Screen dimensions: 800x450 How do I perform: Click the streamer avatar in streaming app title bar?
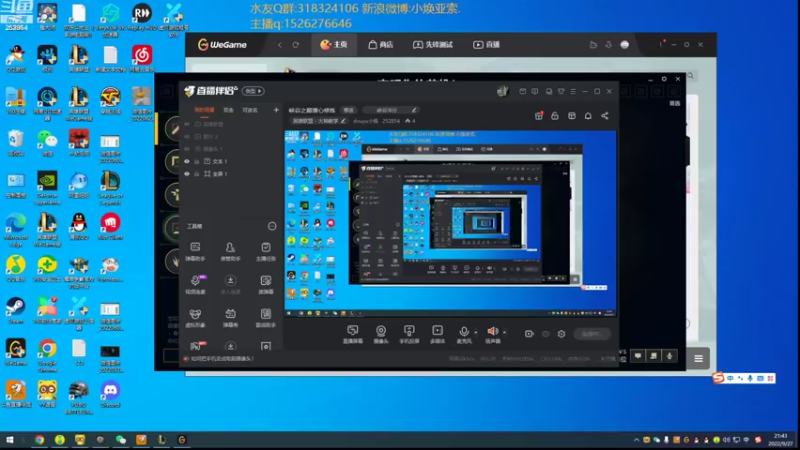click(x=503, y=91)
